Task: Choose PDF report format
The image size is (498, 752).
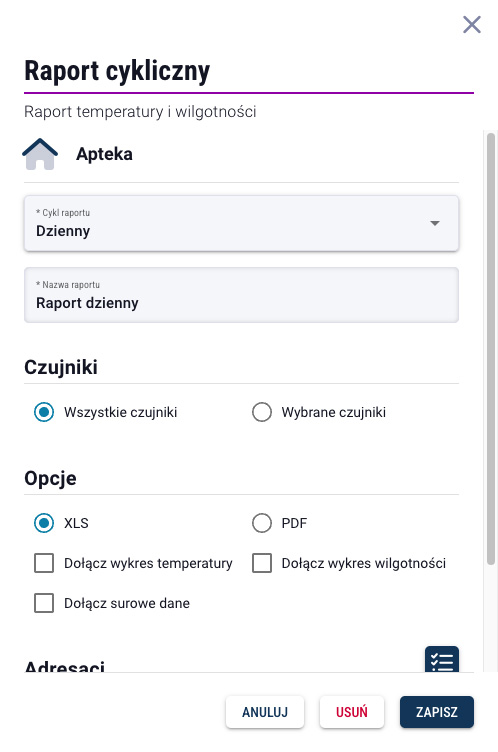Action: (262, 523)
